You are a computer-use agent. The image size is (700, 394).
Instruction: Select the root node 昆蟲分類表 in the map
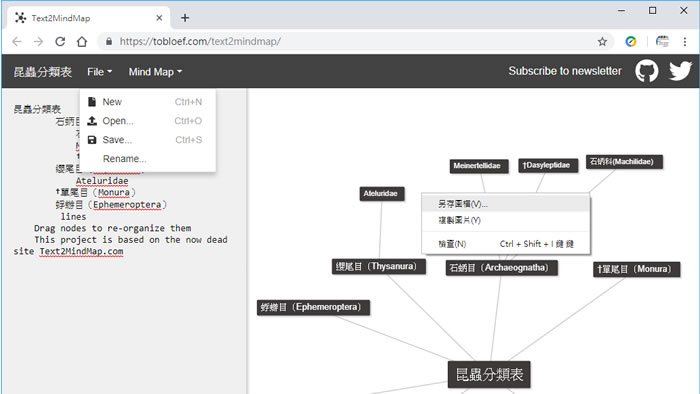pyautogui.click(x=489, y=374)
